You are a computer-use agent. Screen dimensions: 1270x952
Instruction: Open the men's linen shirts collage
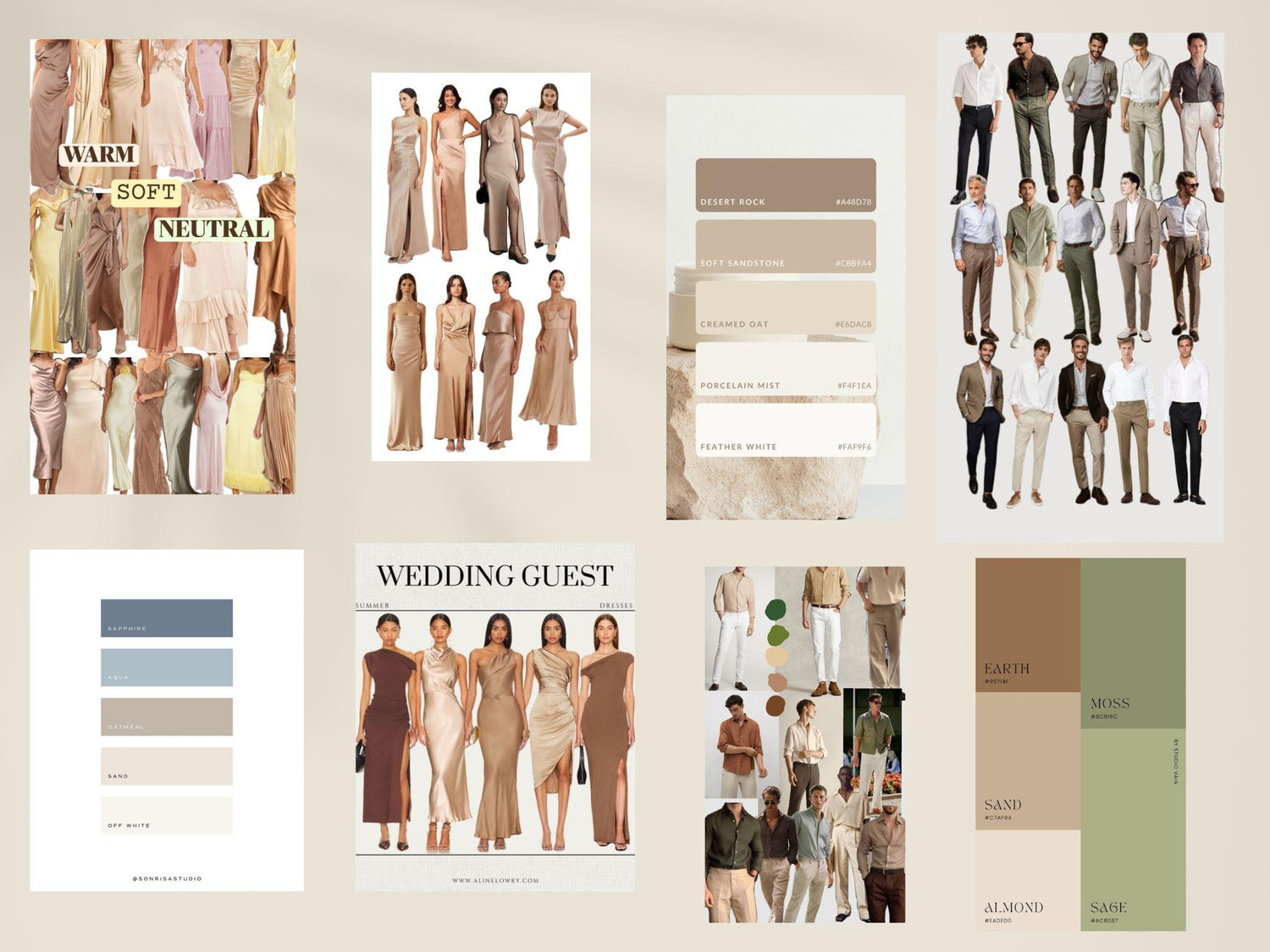[805, 745]
